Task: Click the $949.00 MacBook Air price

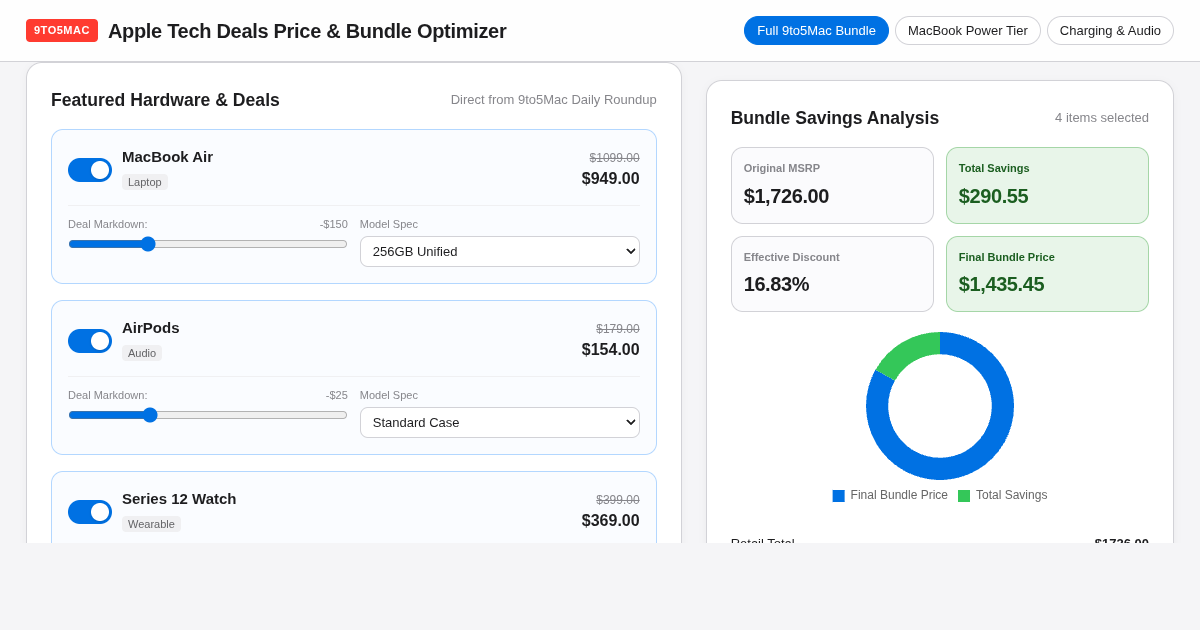Action: pos(611,179)
